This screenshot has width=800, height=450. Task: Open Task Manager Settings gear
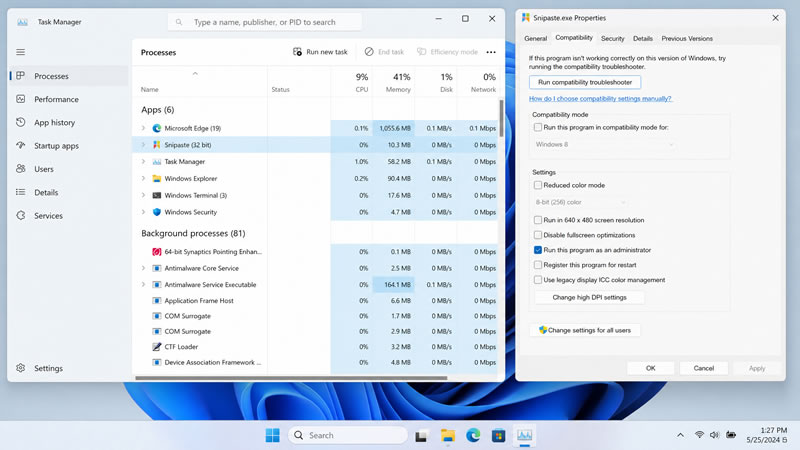(20, 368)
